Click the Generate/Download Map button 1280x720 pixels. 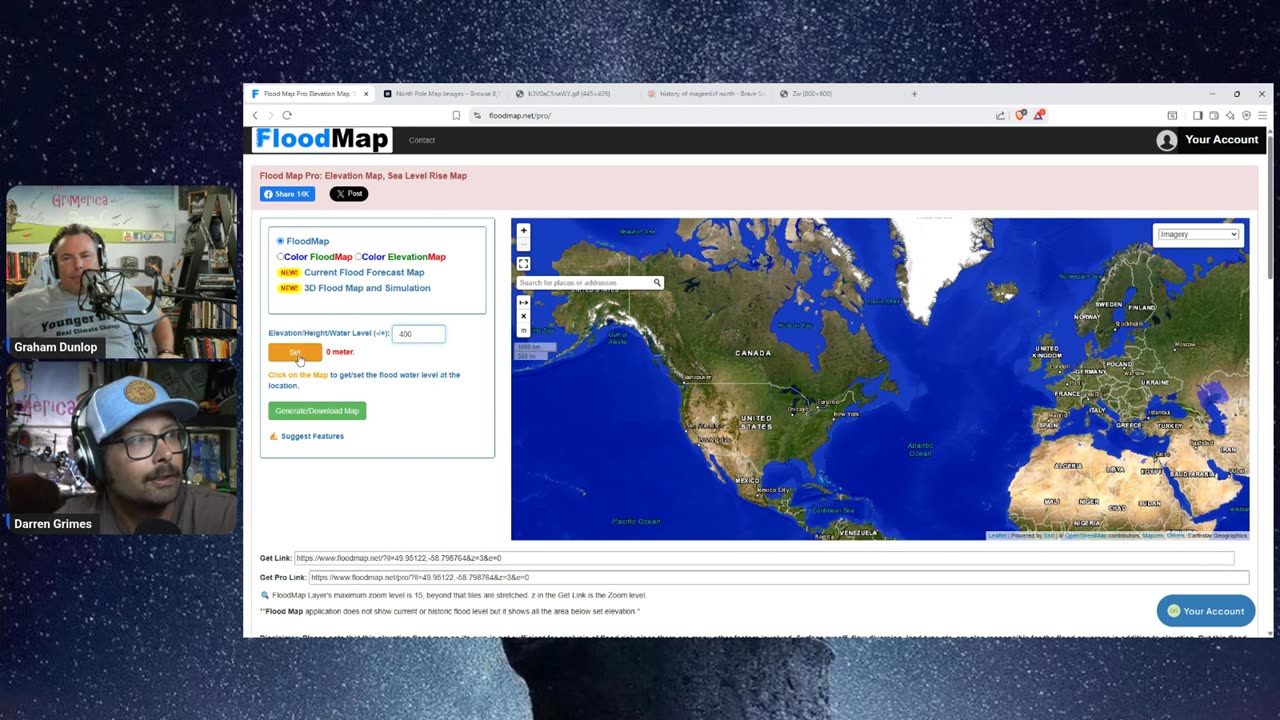(317, 411)
